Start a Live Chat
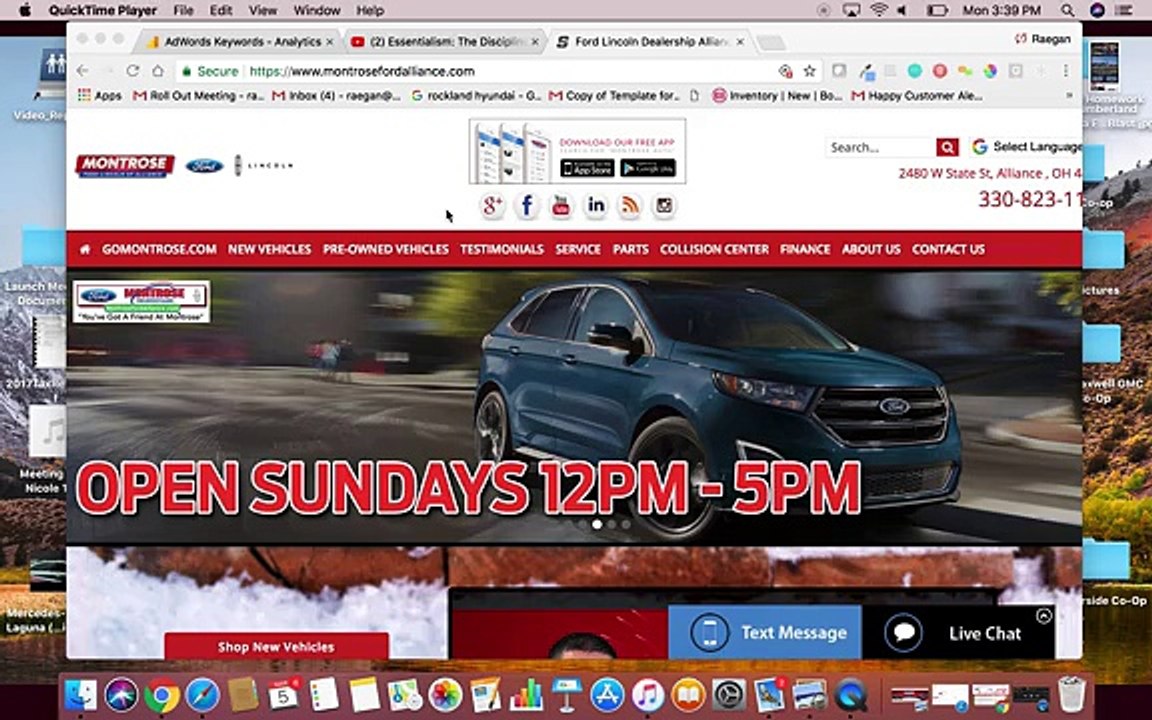The width and height of the screenshot is (1152, 720). click(x=958, y=632)
